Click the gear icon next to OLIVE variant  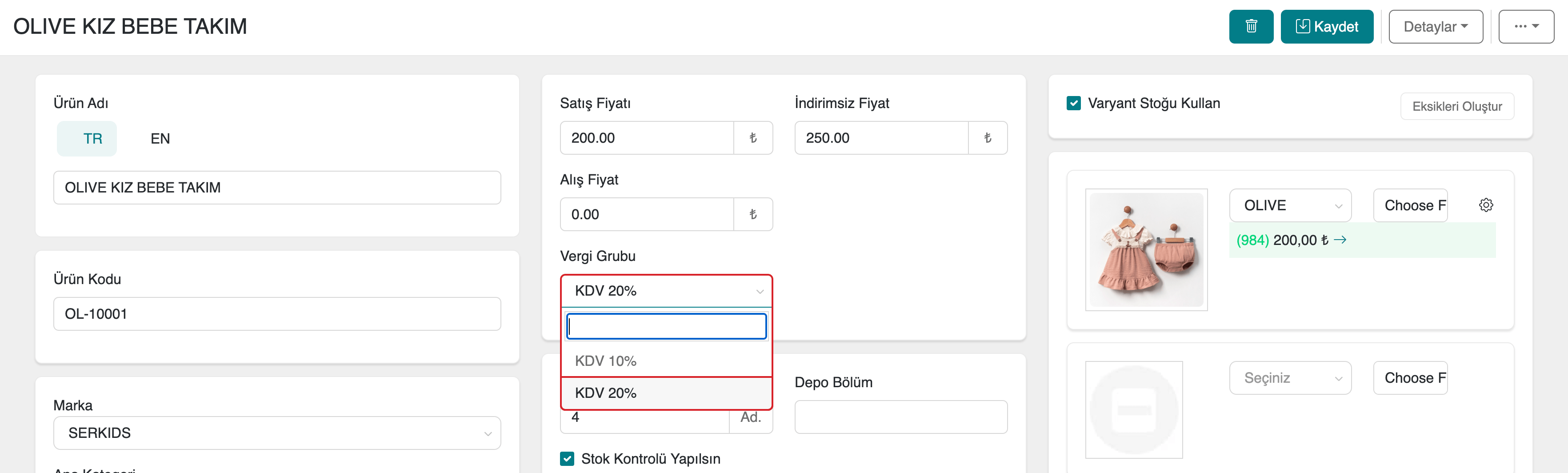pos(1486,205)
